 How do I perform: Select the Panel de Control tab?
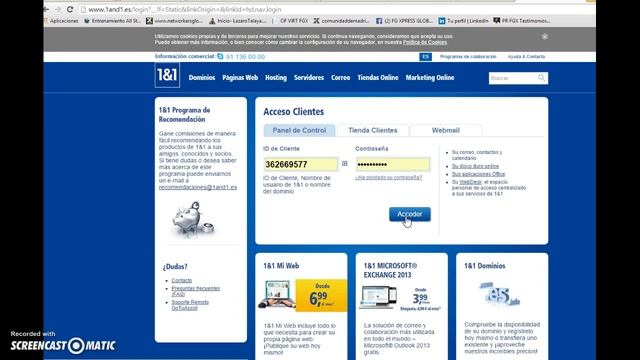(299, 130)
